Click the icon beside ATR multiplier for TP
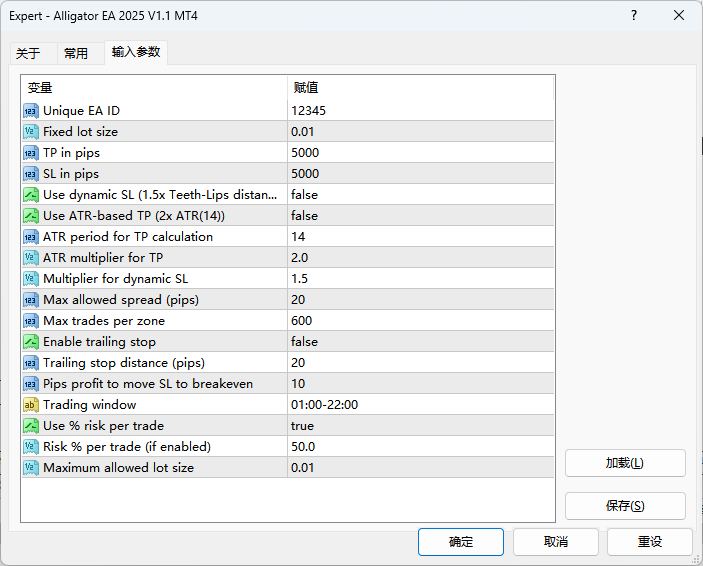Screen dimensions: 703x566 coord(31,258)
